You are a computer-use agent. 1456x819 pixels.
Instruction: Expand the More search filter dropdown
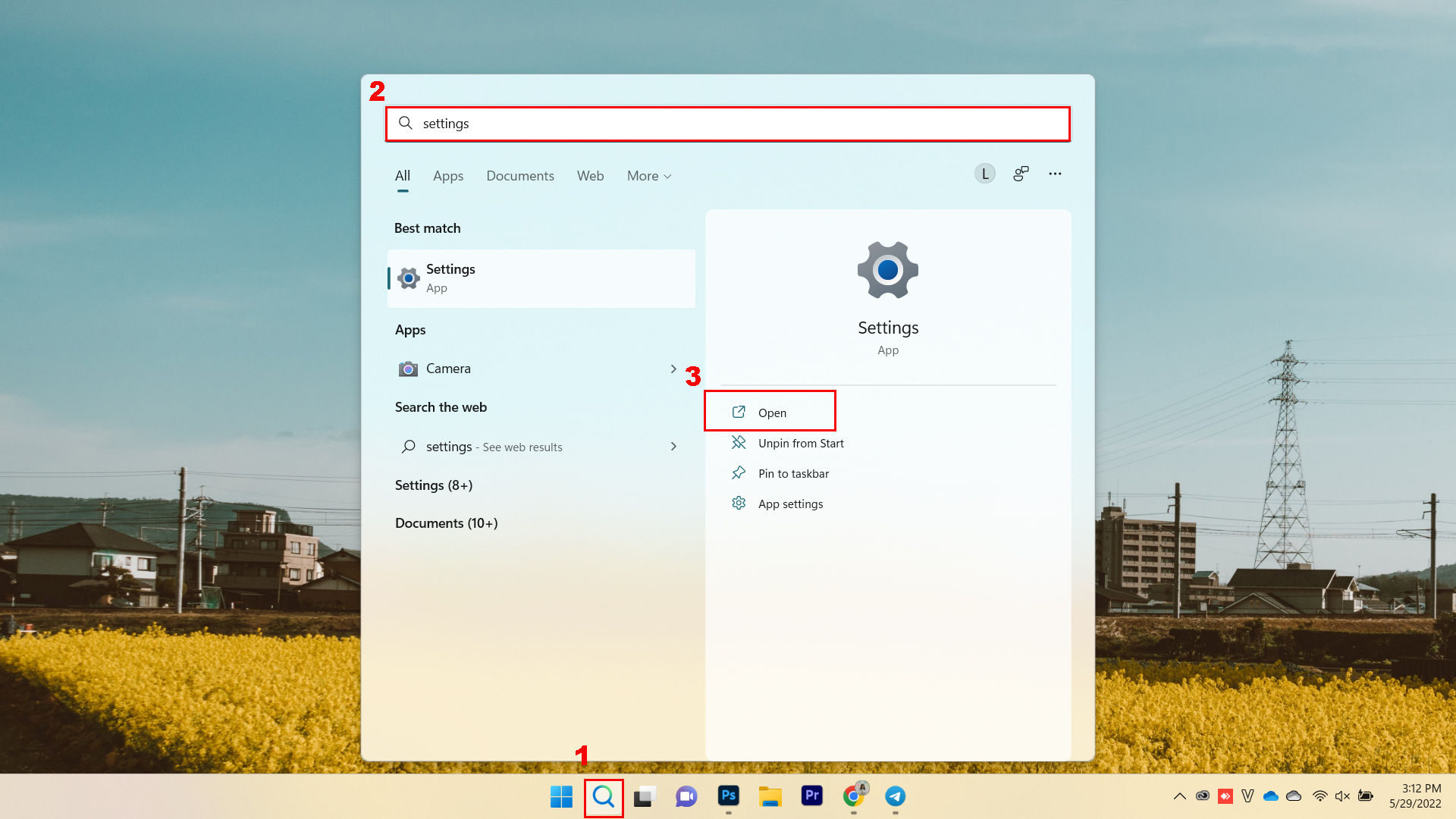point(648,175)
